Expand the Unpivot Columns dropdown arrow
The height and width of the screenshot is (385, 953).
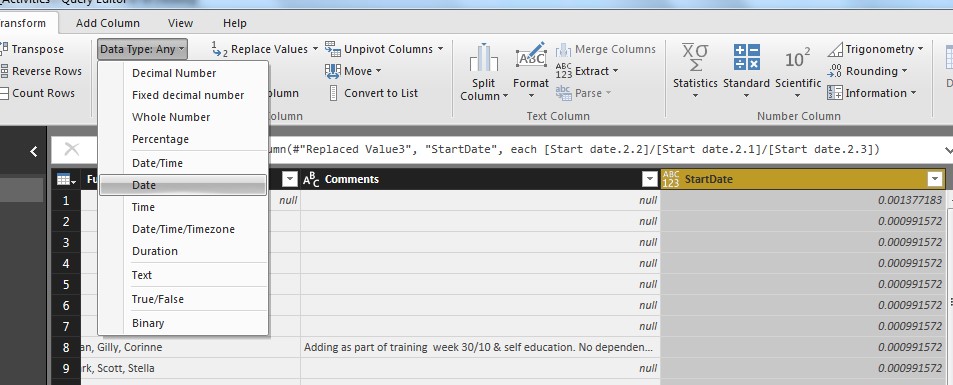tap(440, 49)
